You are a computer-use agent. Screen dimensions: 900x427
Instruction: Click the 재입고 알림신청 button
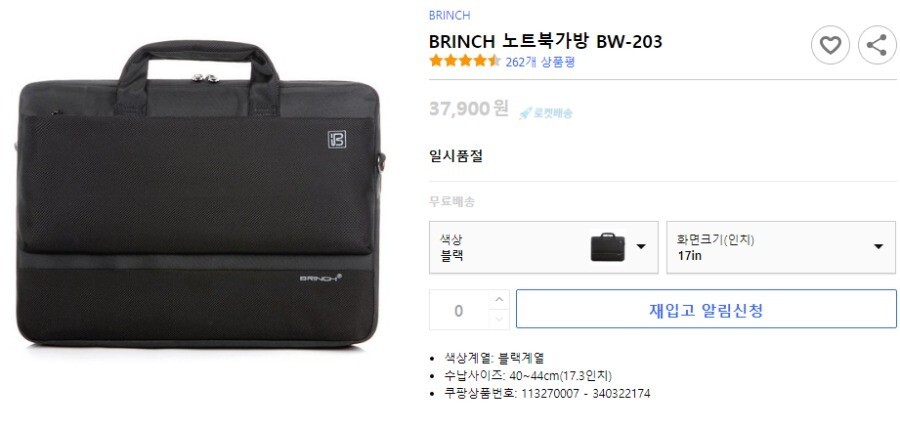coord(706,309)
